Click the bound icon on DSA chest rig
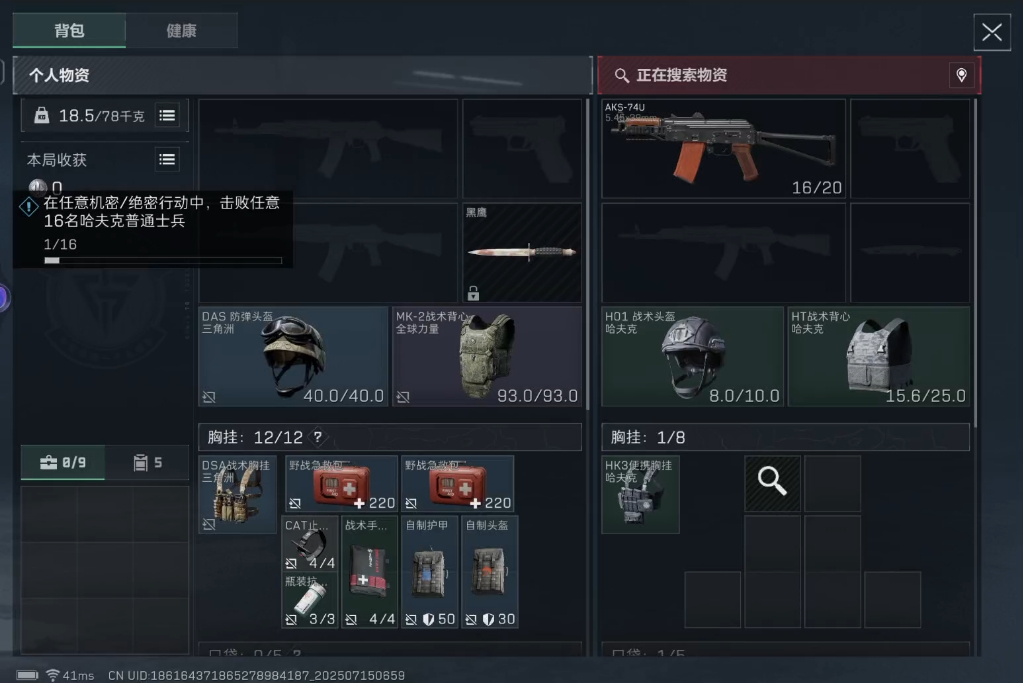This screenshot has width=1023, height=683. click(x=209, y=524)
